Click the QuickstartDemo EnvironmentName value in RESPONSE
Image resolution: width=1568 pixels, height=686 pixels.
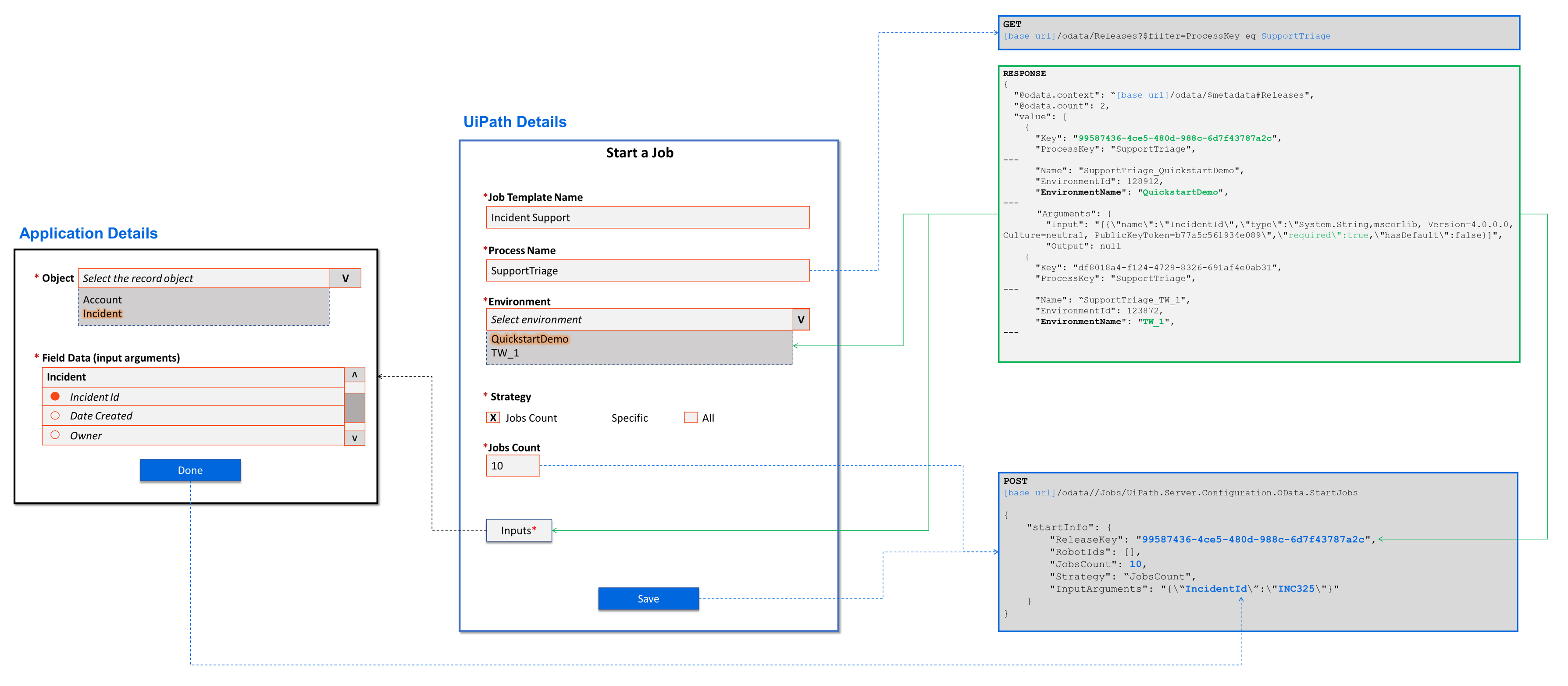tap(1180, 192)
